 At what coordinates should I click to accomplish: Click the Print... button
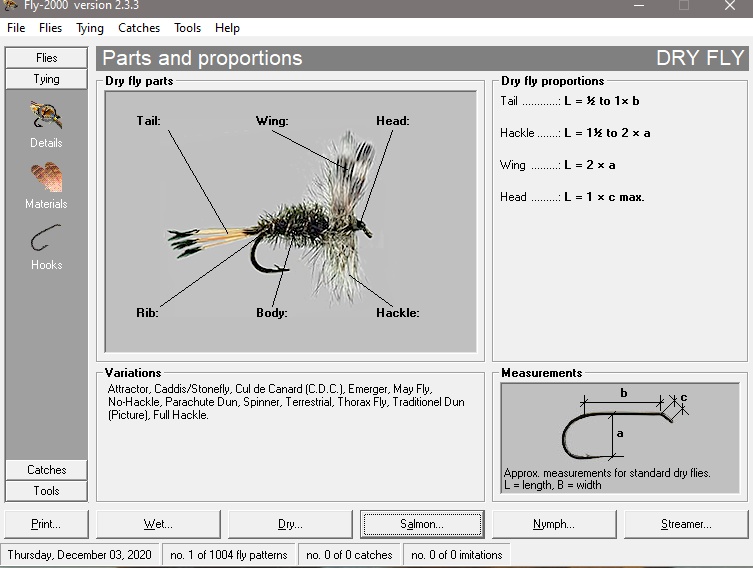point(46,524)
